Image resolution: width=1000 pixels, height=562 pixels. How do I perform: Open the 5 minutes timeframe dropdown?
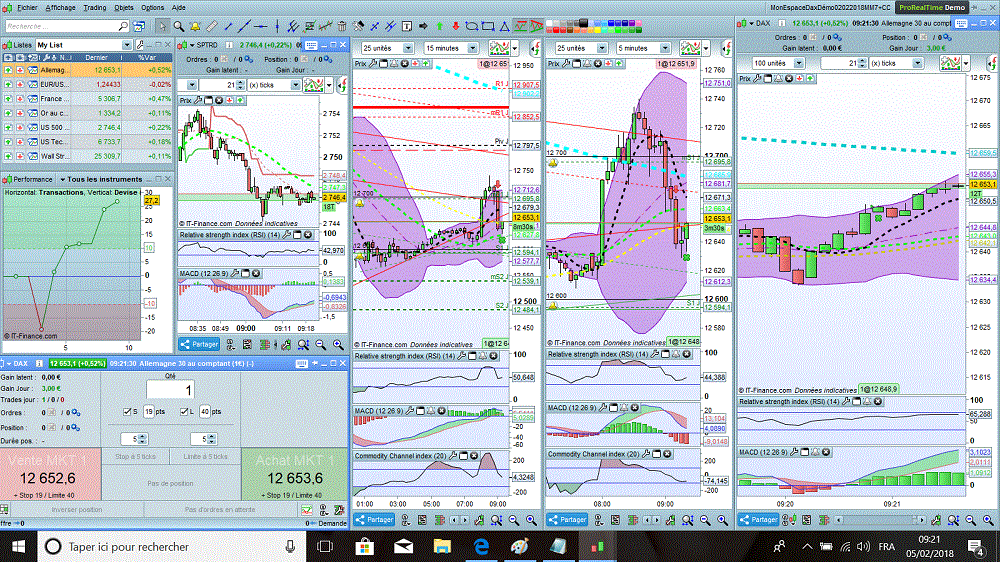coord(665,48)
